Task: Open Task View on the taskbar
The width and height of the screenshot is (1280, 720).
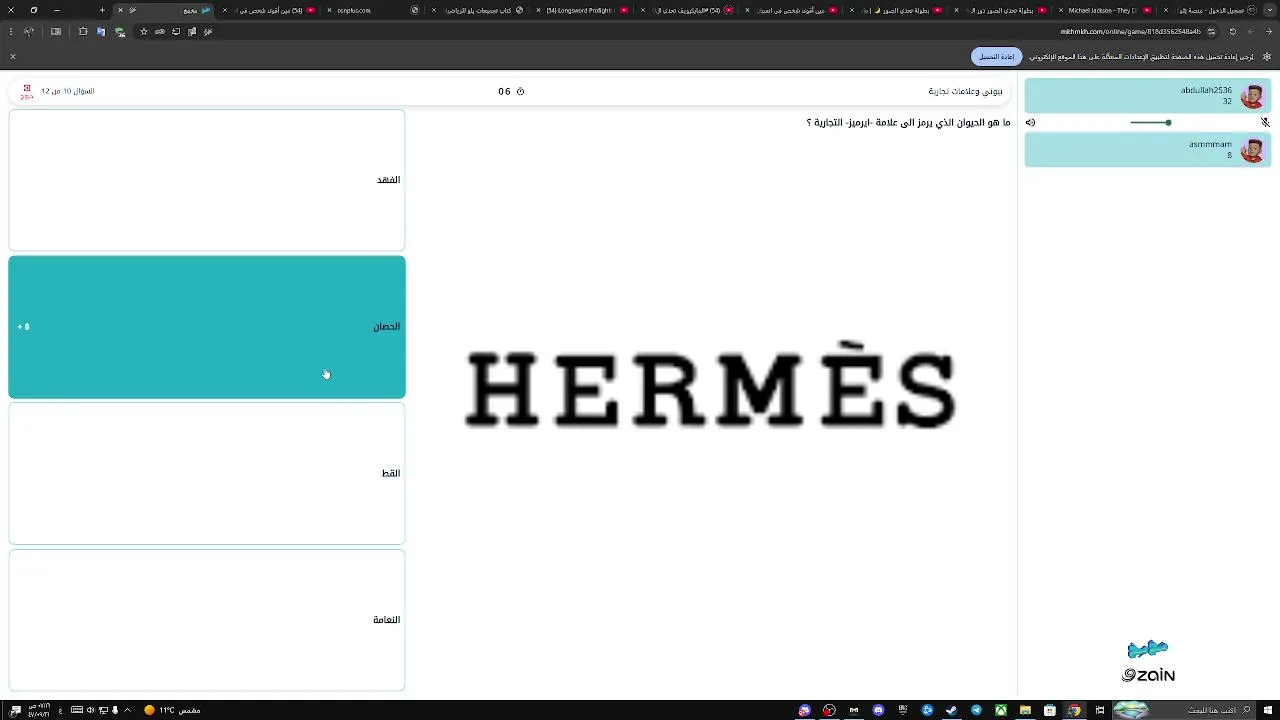Action: [1100, 710]
